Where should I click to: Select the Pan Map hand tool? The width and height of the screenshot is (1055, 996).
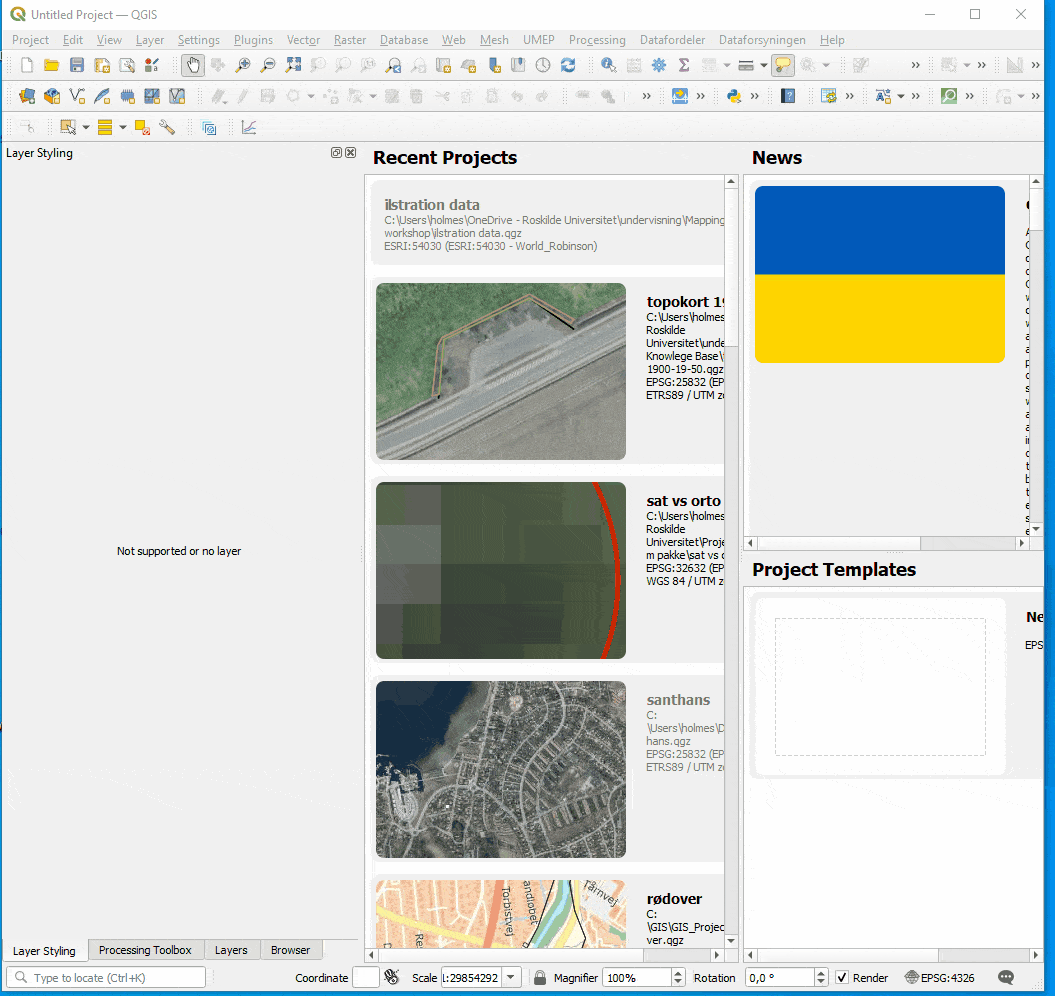[192, 65]
